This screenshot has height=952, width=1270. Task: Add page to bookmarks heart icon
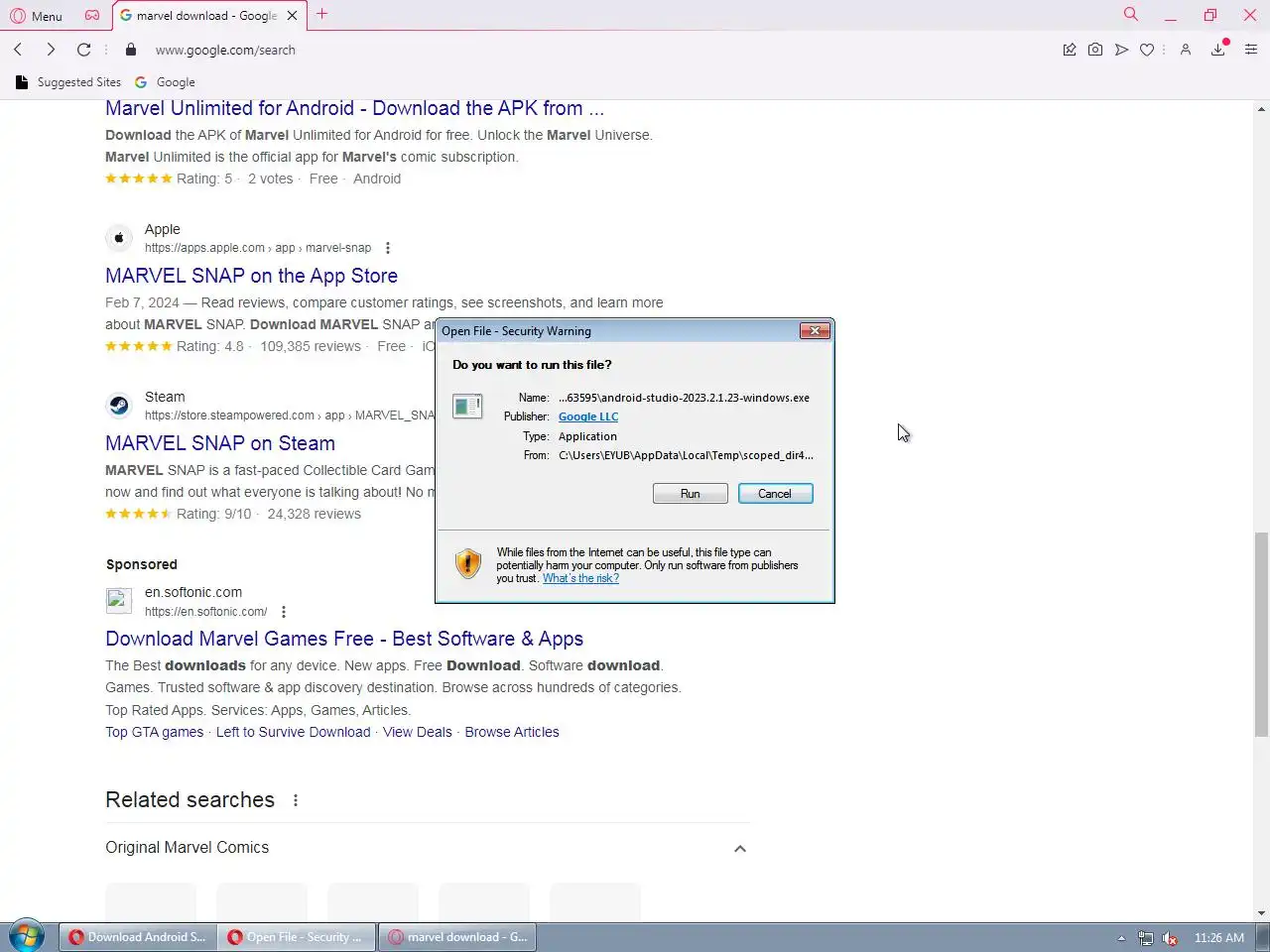pos(1147,50)
